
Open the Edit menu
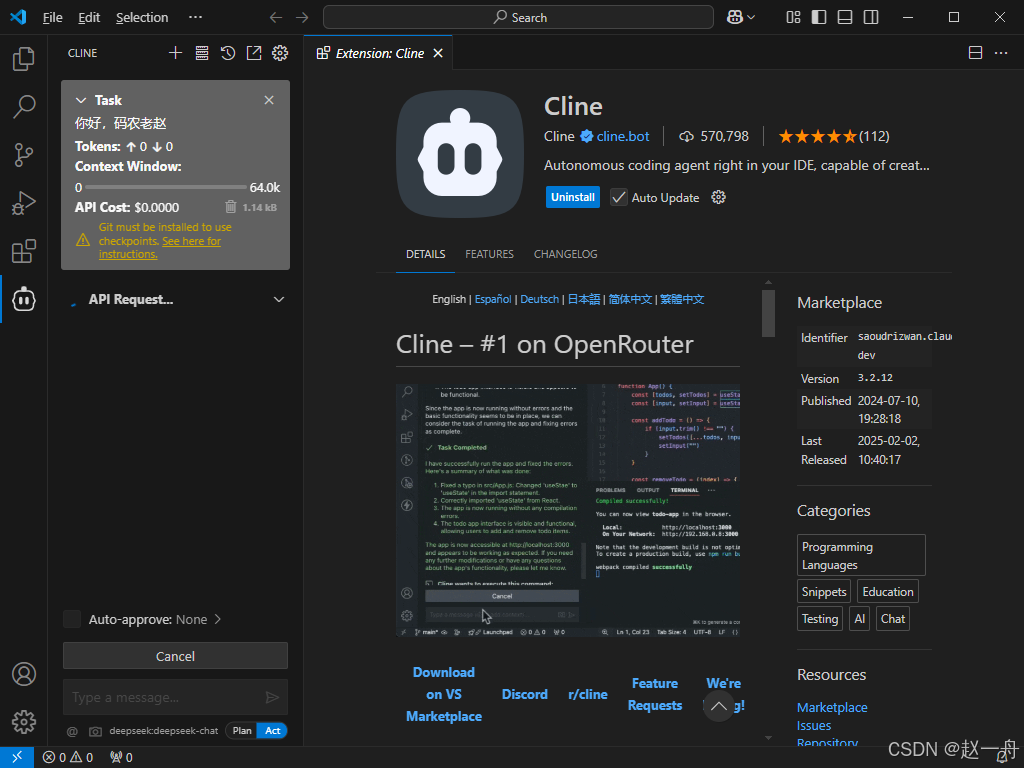(x=89, y=18)
